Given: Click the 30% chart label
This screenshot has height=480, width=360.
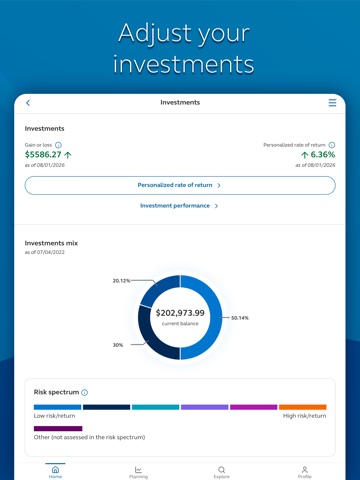Looking at the screenshot, I should pyautogui.click(x=118, y=345).
